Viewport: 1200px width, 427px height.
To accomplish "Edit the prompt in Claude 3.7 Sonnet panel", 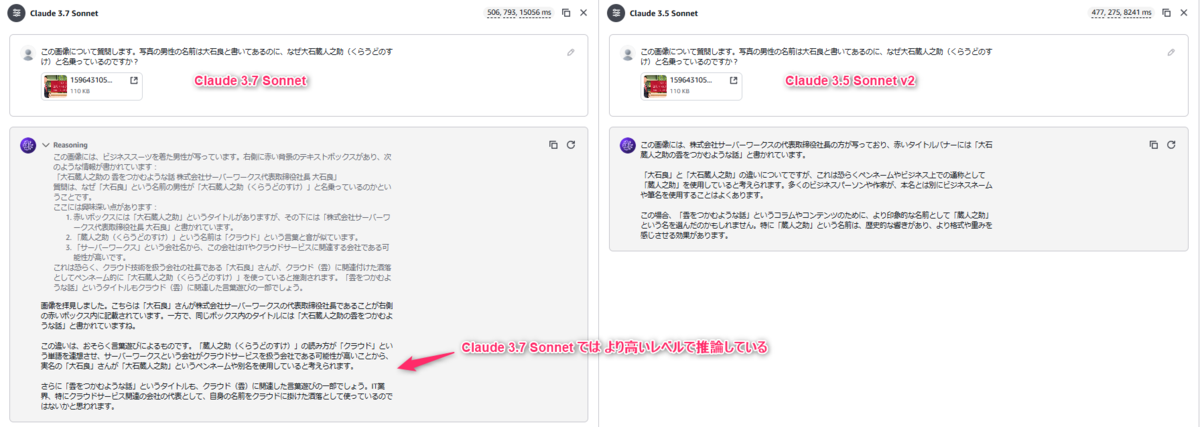I will (570, 51).
